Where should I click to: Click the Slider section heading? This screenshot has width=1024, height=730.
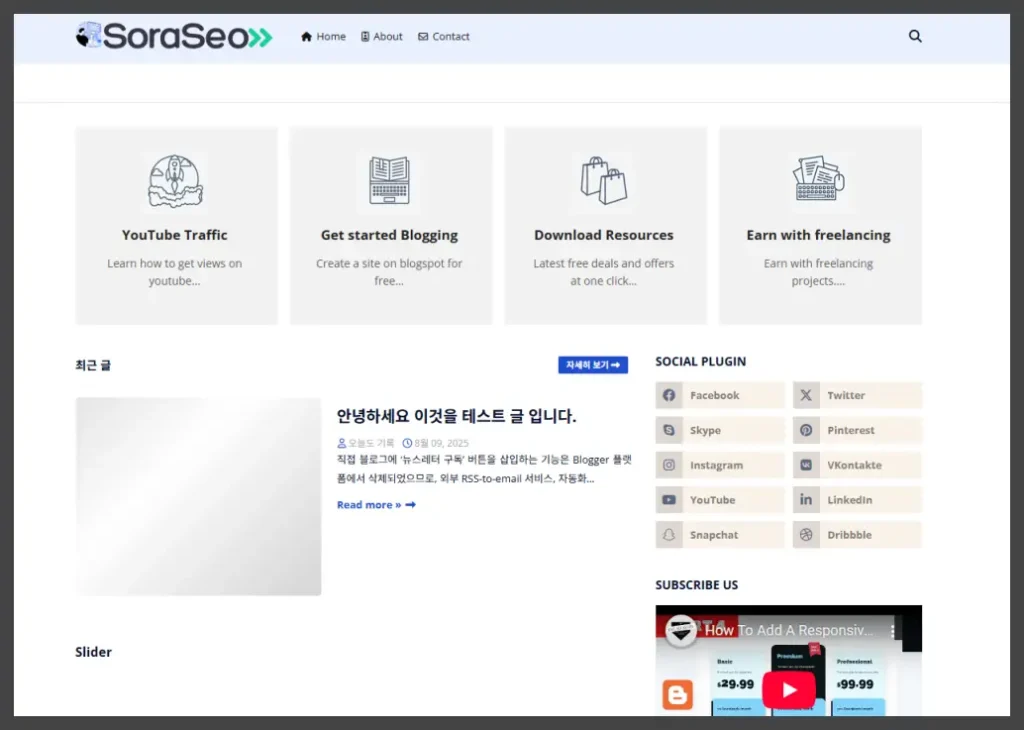pos(93,652)
